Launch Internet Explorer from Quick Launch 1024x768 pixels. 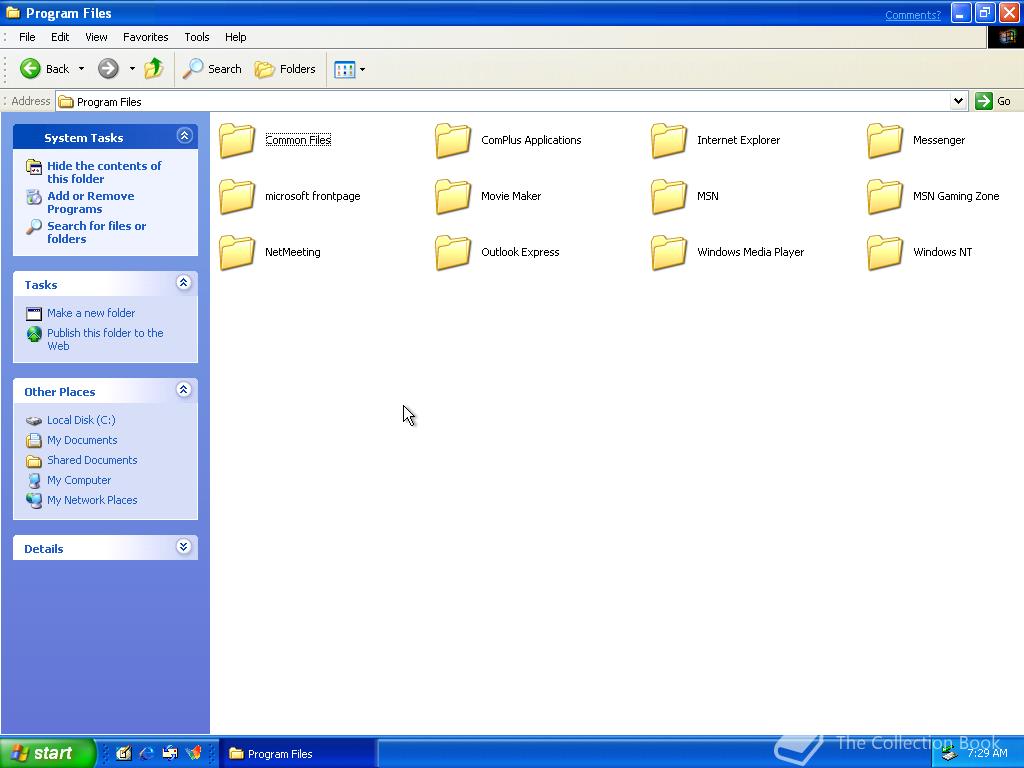(x=147, y=754)
